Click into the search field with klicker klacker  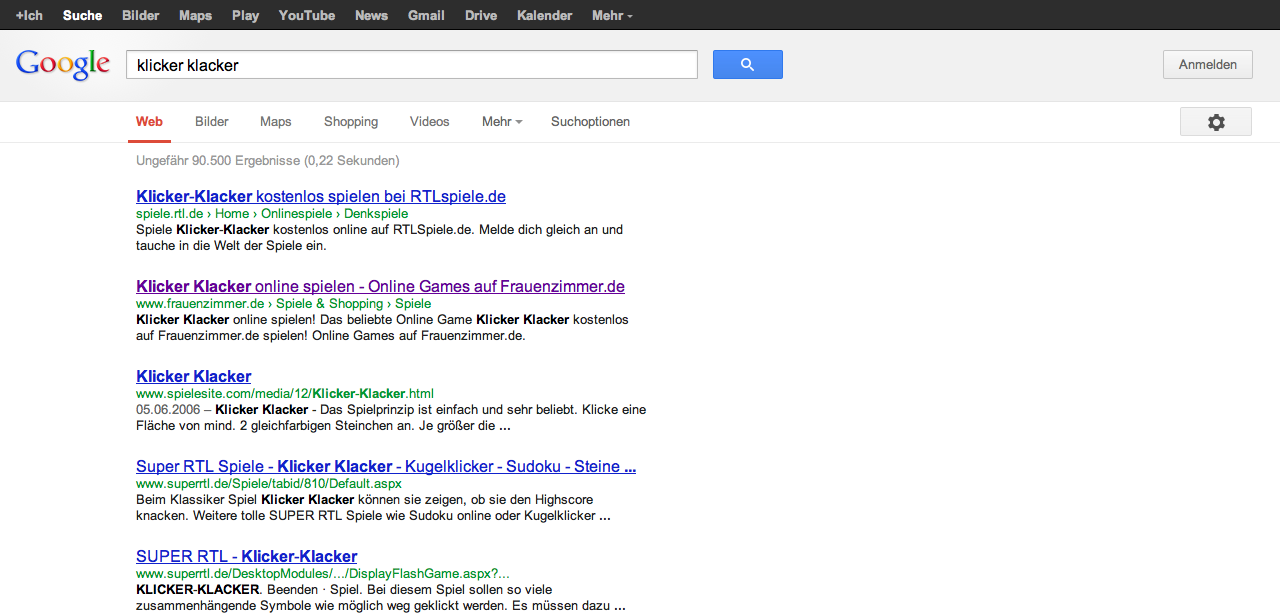click(x=410, y=65)
